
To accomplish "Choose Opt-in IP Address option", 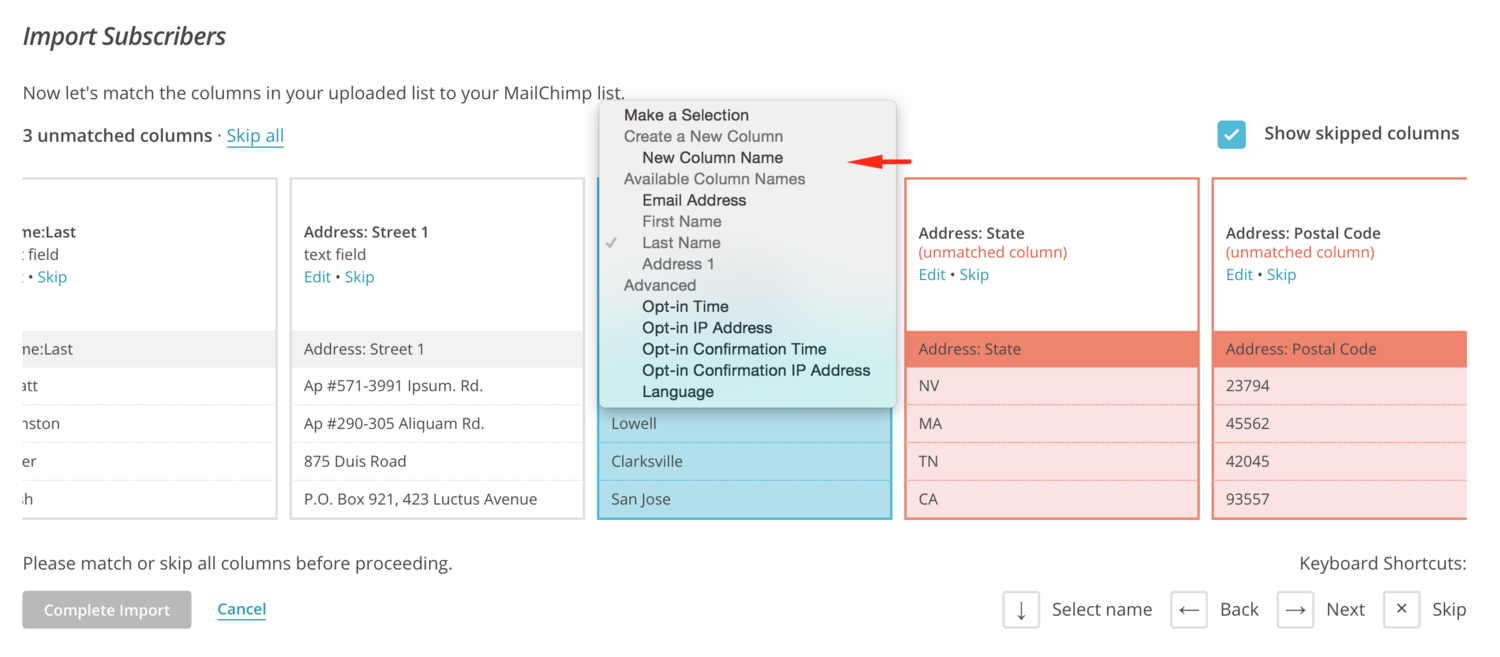I will click(x=707, y=328).
